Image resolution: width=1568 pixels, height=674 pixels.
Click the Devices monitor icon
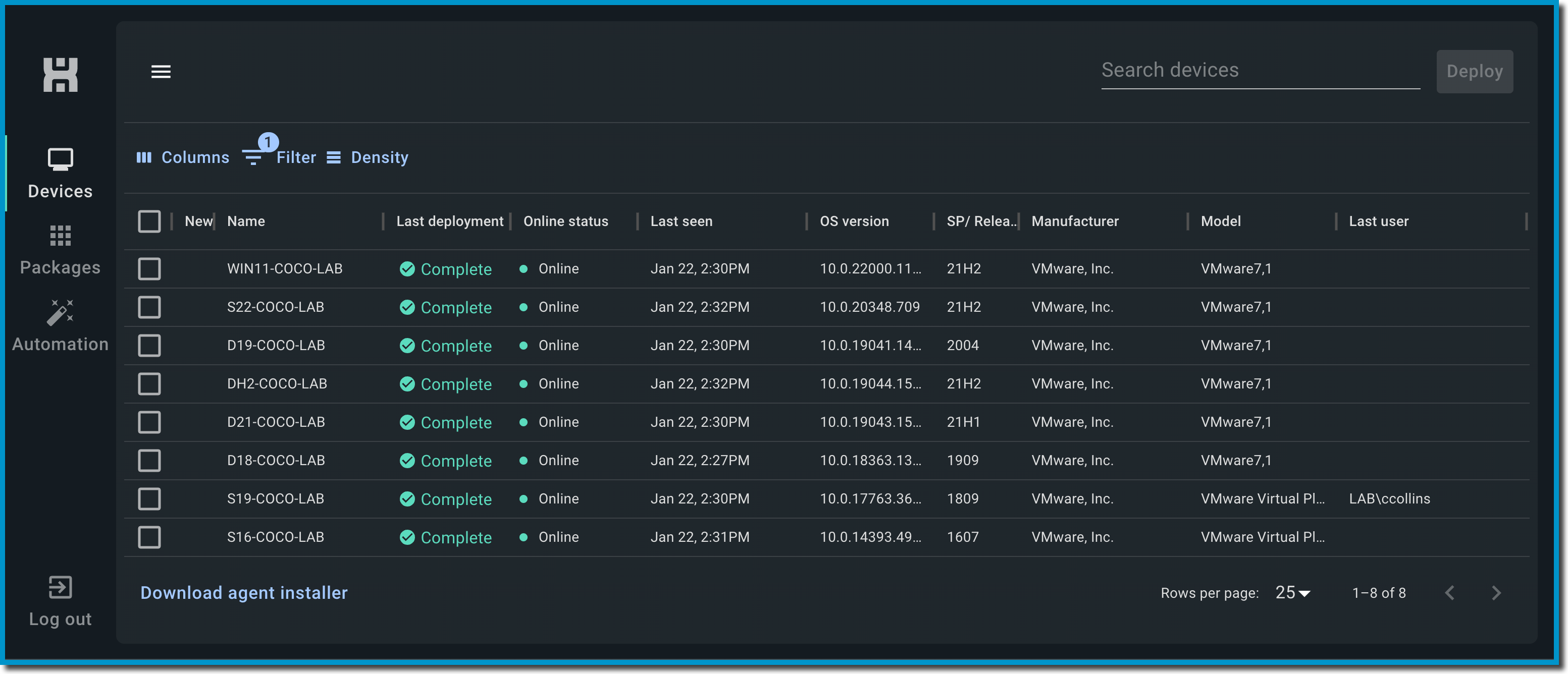pos(60,159)
